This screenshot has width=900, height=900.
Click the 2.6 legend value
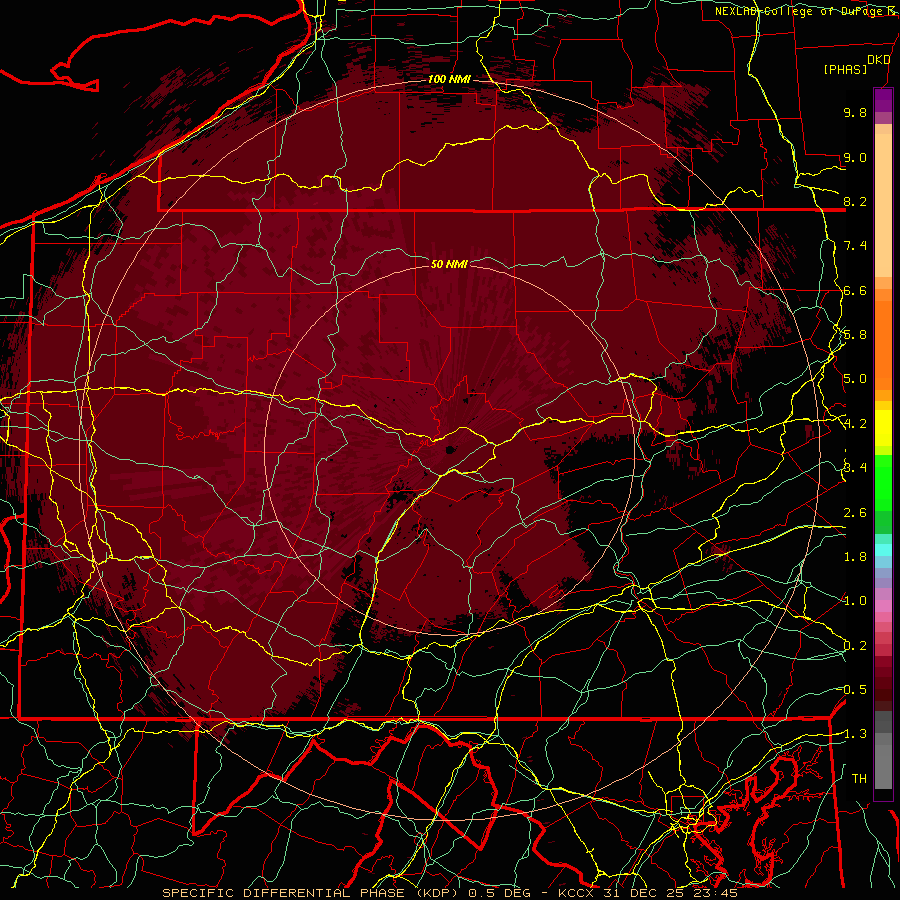click(x=855, y=513)
